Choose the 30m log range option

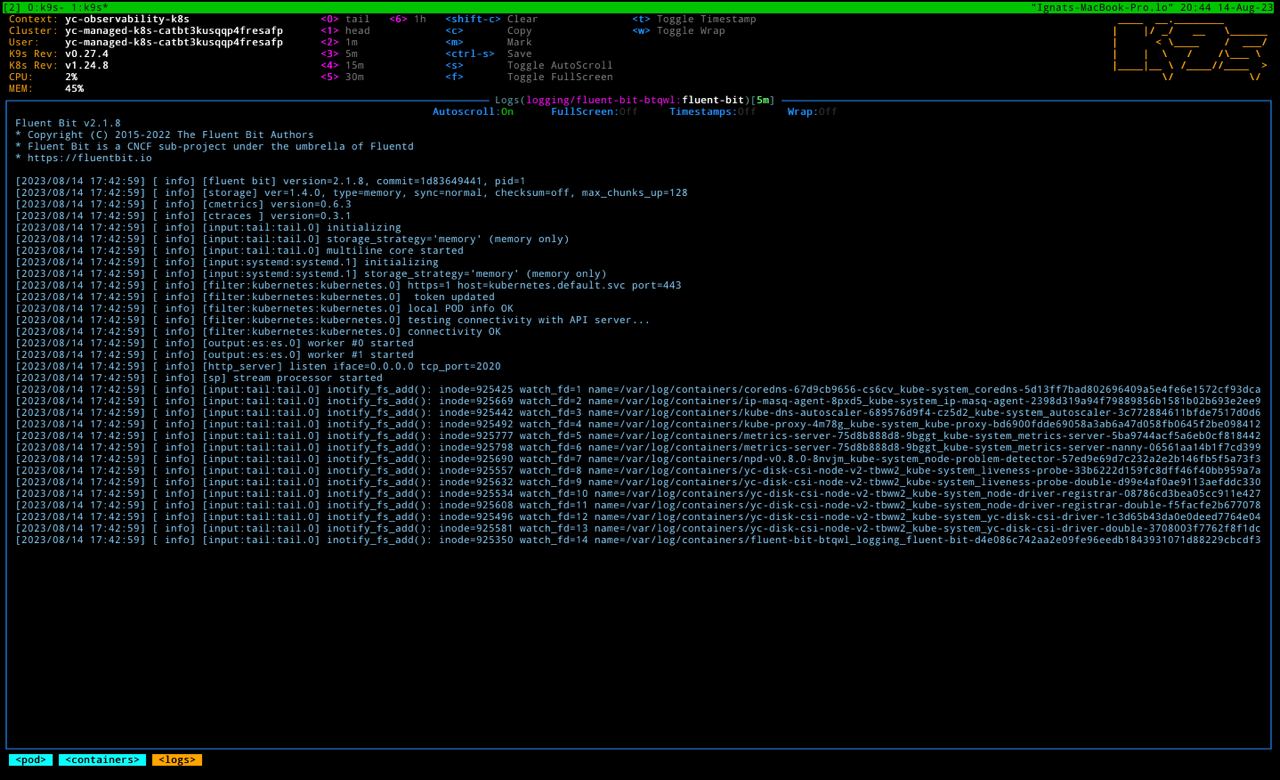(342, 77)
